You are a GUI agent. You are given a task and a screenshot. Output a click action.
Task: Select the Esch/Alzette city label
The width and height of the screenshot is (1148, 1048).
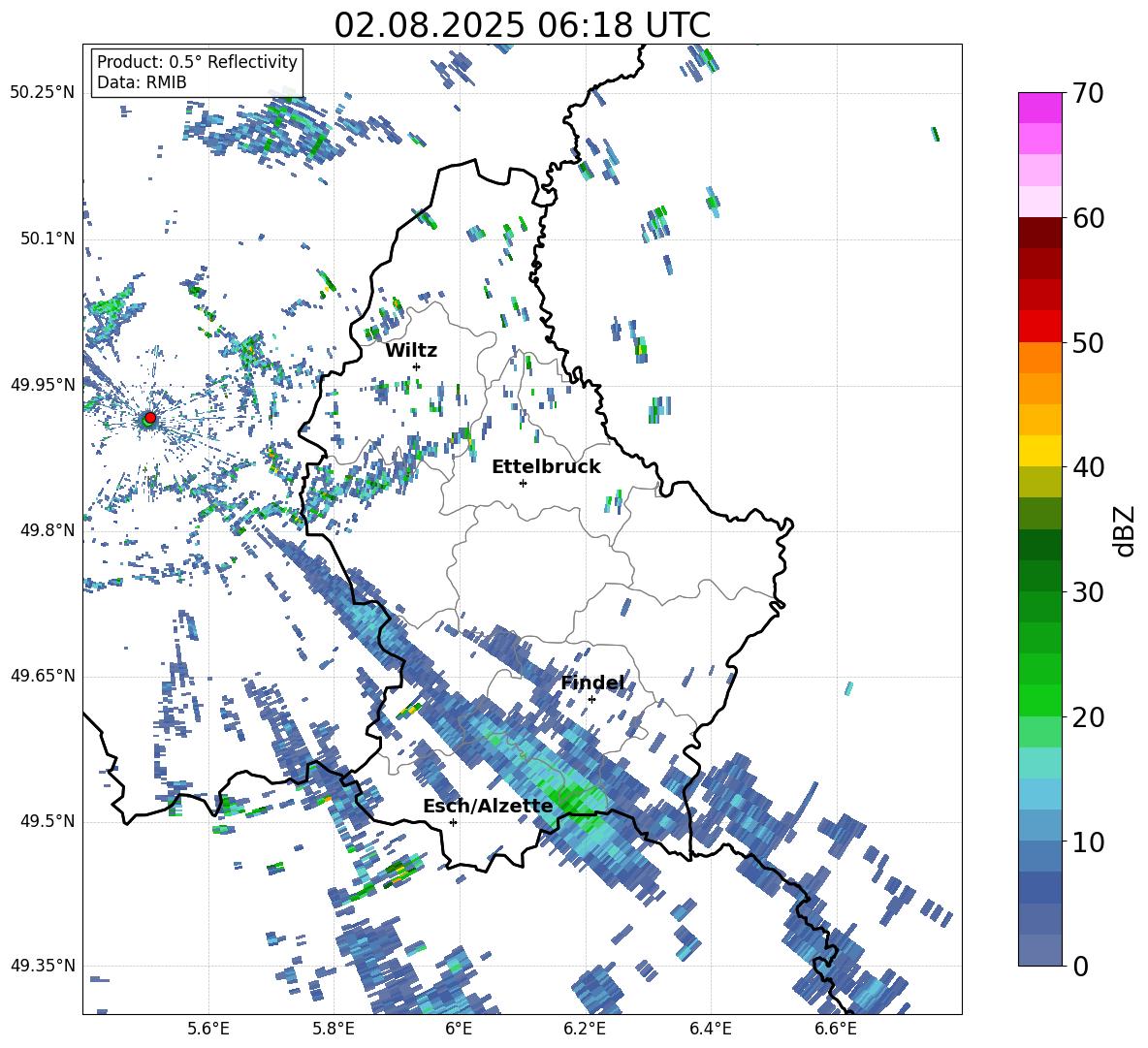click(488, 806)
